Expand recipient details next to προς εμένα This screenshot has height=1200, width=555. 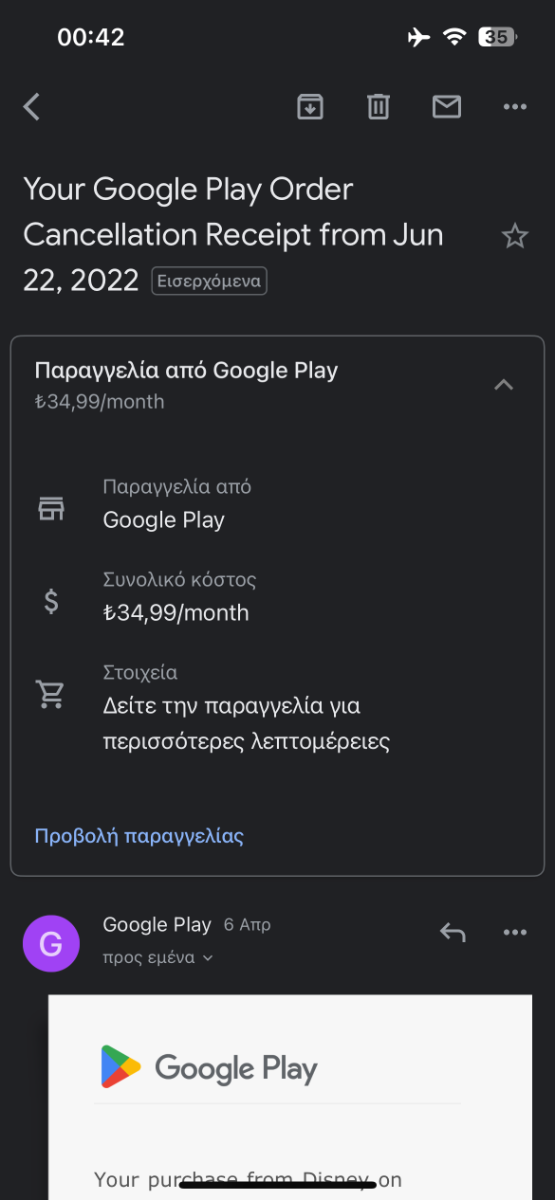pyautogui.click(x=208, y=958)
